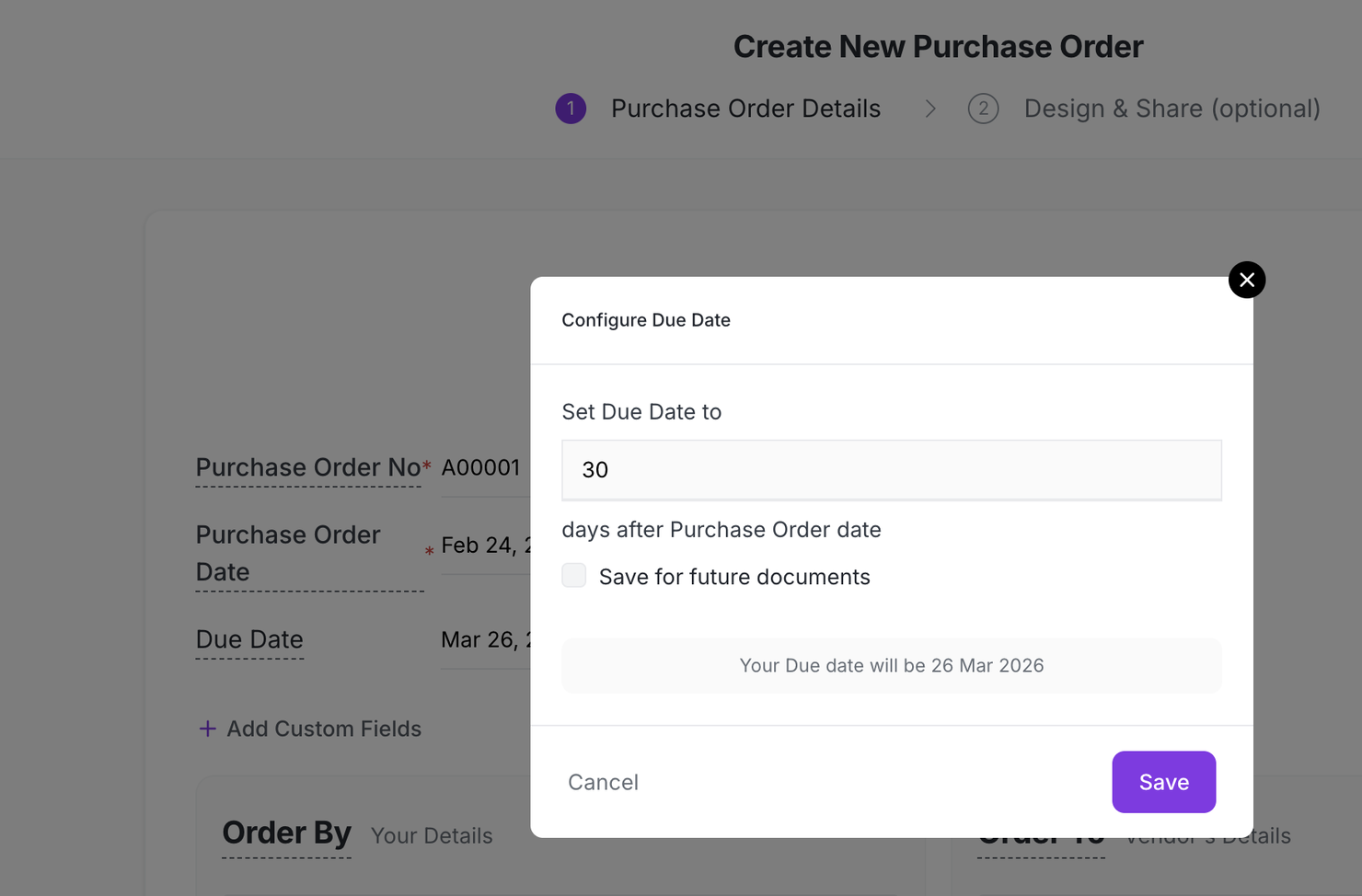Cancel the due date configuration
Screen dimensions: 1362x896
pos(603,782)
